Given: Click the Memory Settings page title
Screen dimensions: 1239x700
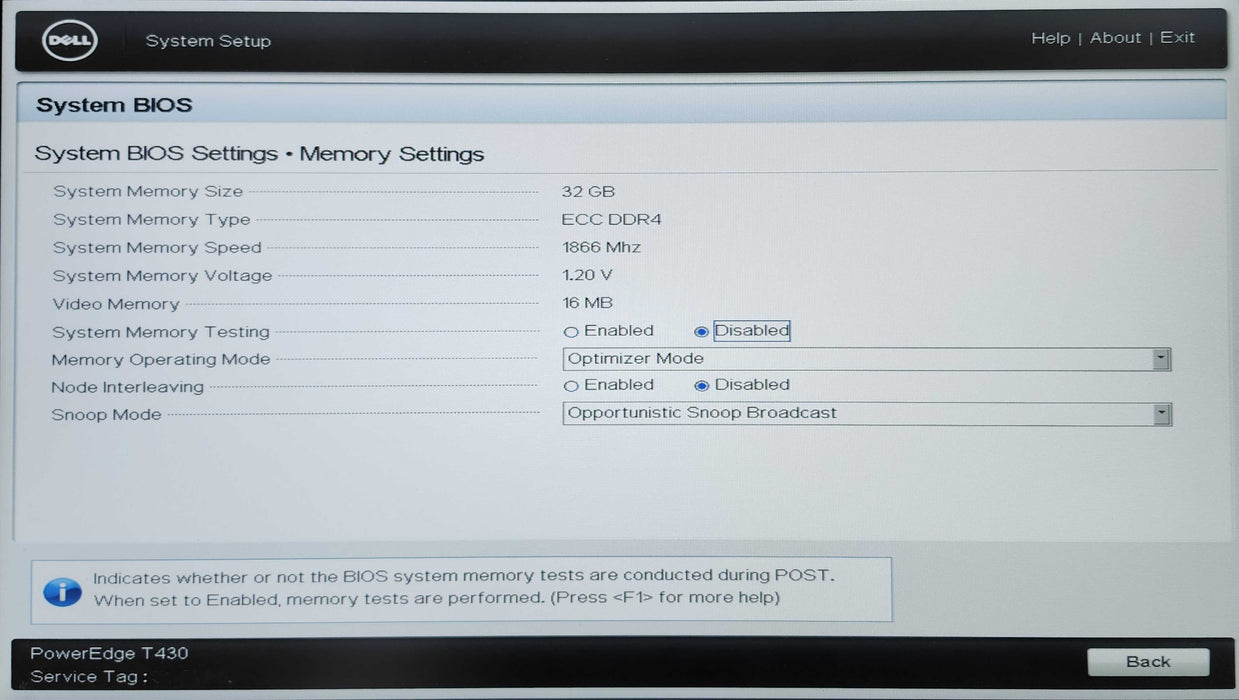Looking at the screenshot, I should pos(259,154).
